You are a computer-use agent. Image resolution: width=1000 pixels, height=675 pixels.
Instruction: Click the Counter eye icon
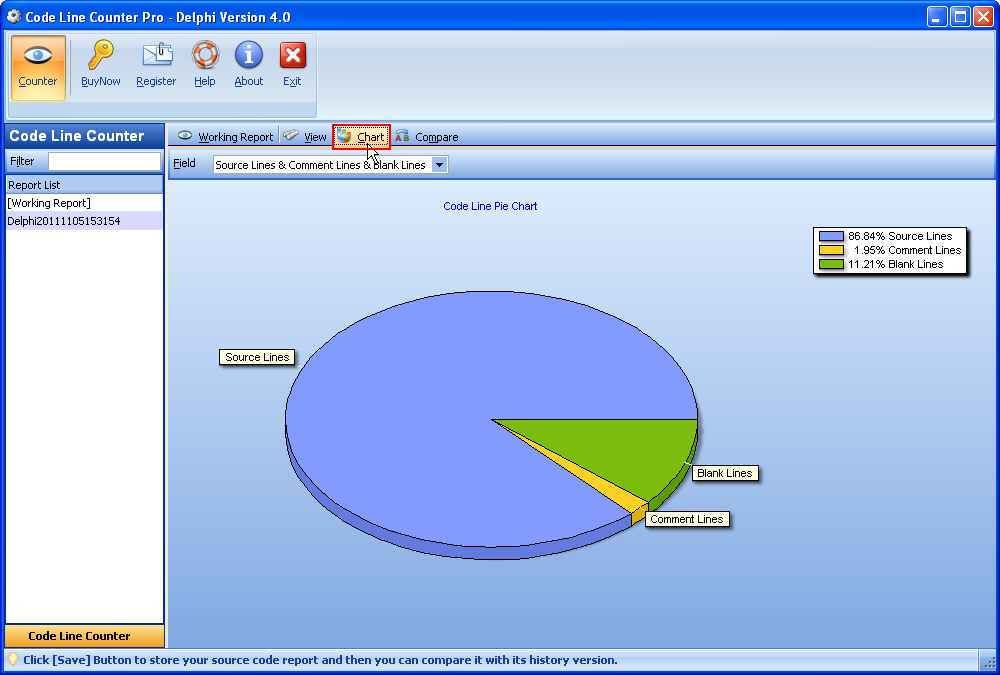[38, 57]
